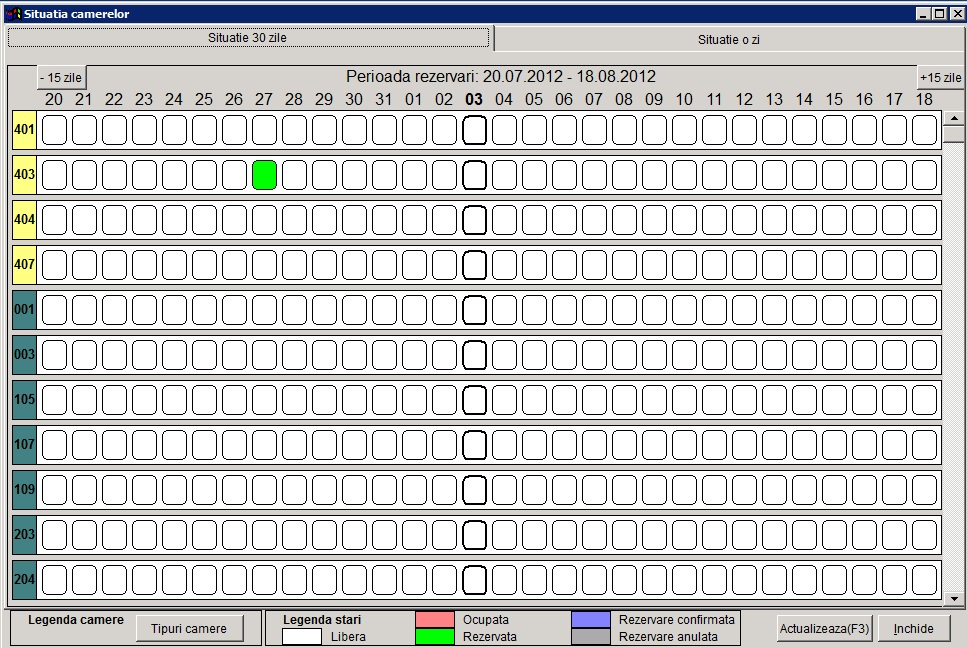Select today's bold cell for room 204
The image size is (967, 648).
tap(474, 580)
